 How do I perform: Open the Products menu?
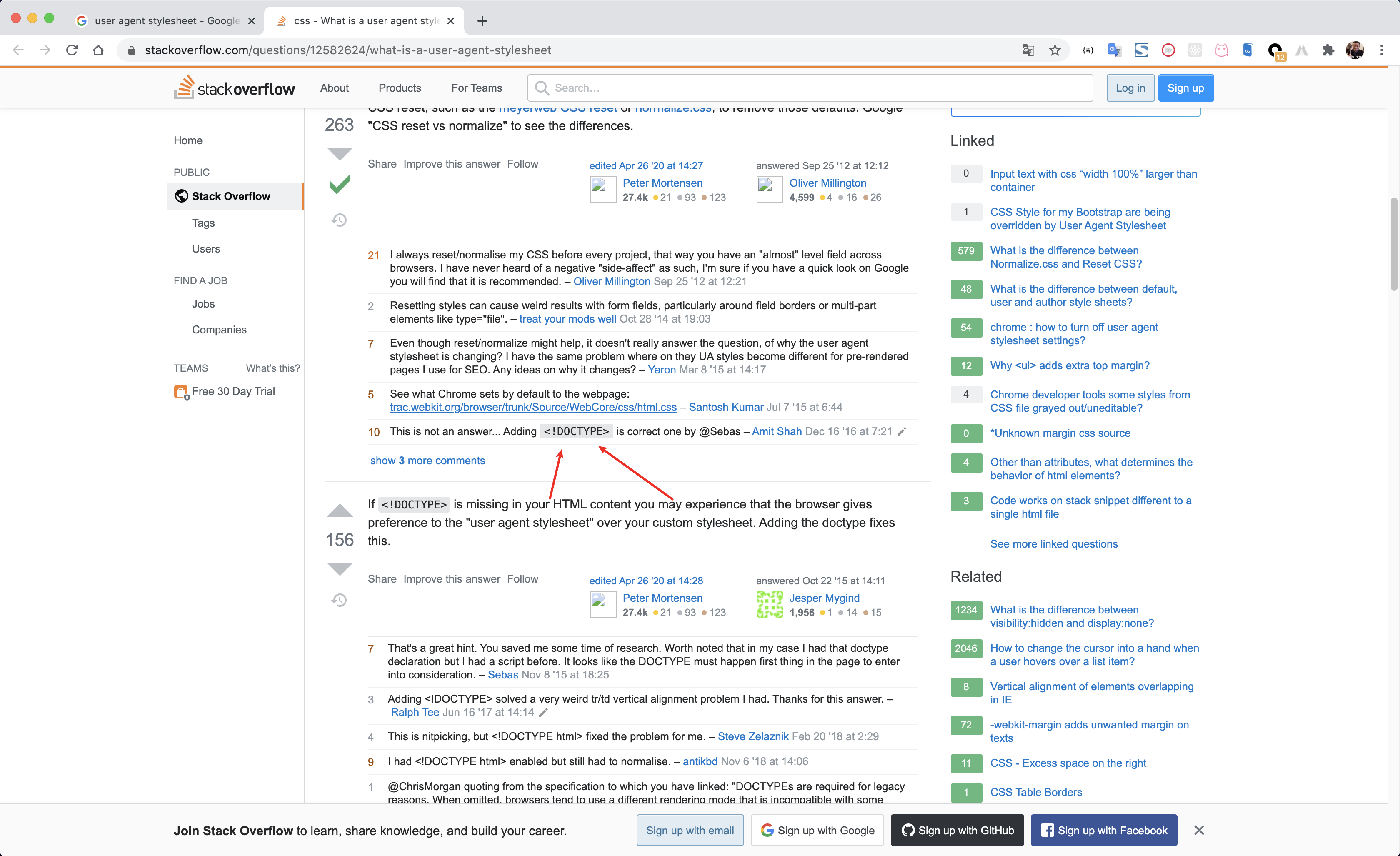point(400,88)
